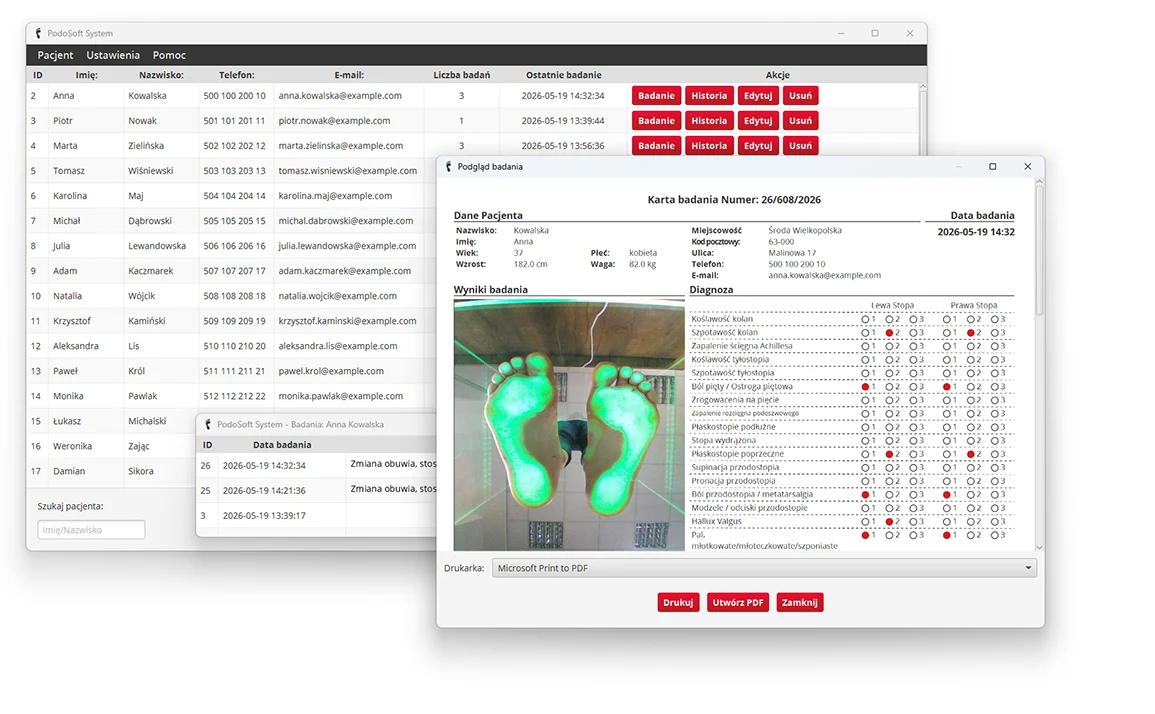Click Data badania header in exams window

tap(282, 445)
